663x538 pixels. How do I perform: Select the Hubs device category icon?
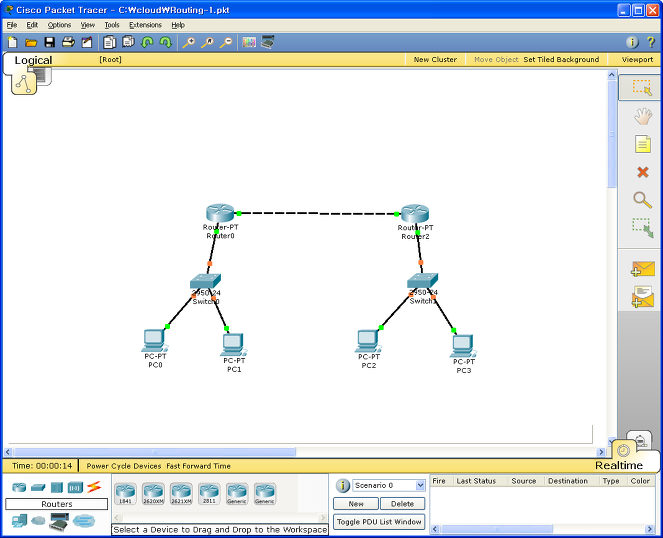click(x=57, y=488)
